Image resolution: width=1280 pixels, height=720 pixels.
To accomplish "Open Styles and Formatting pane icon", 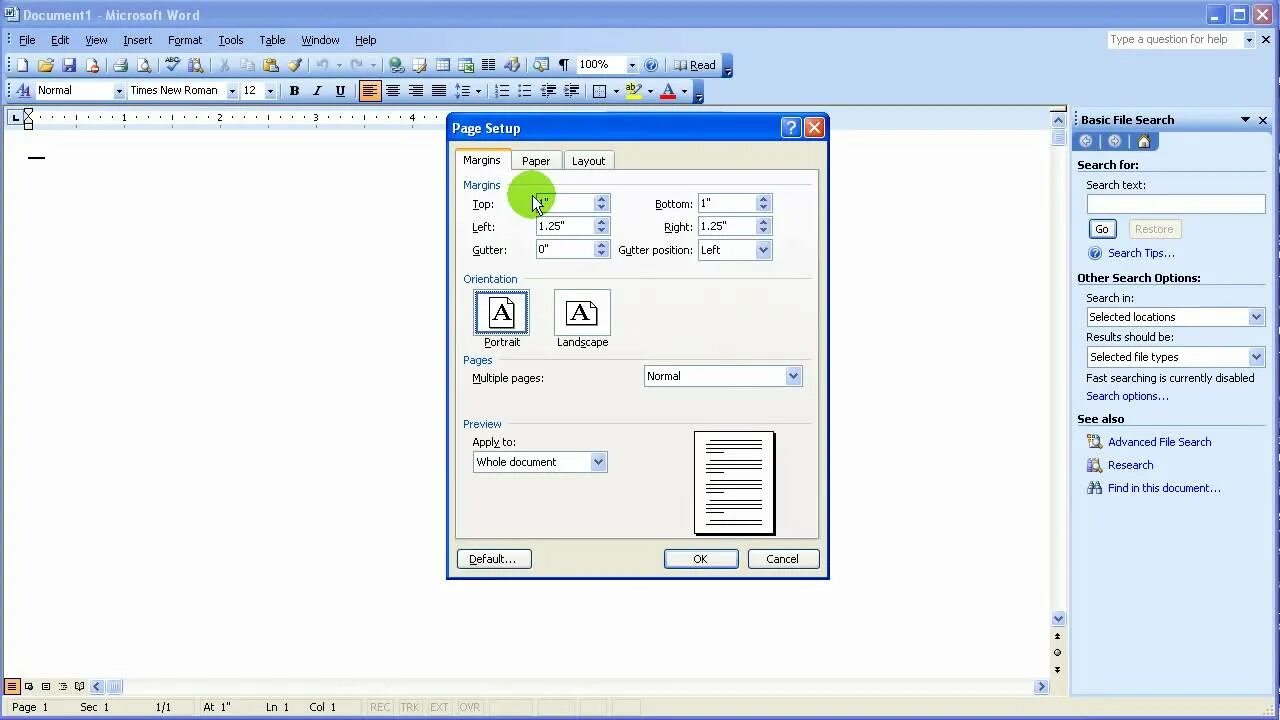I will tap(23, 91).
